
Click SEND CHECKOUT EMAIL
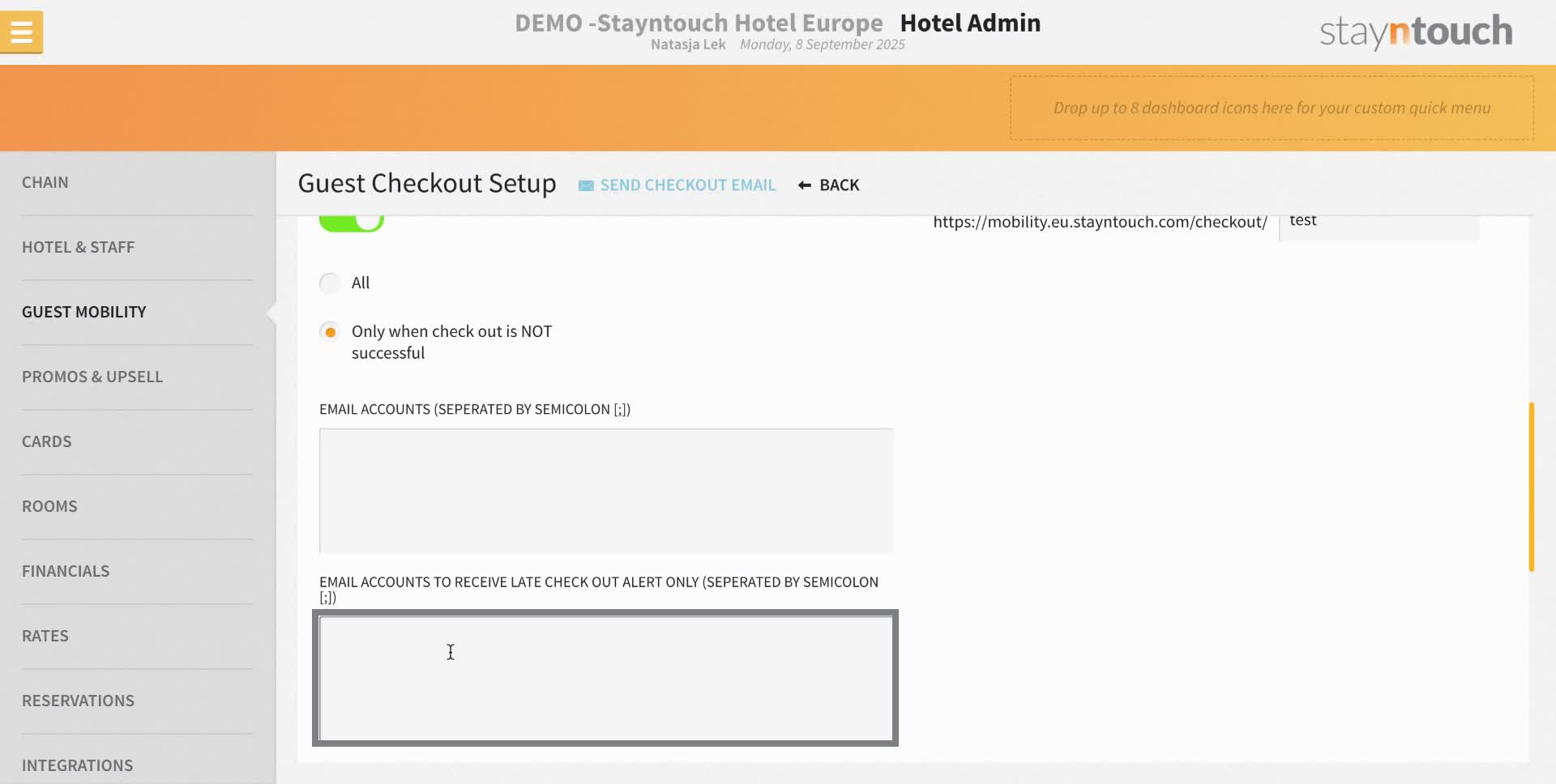(687, 185)
